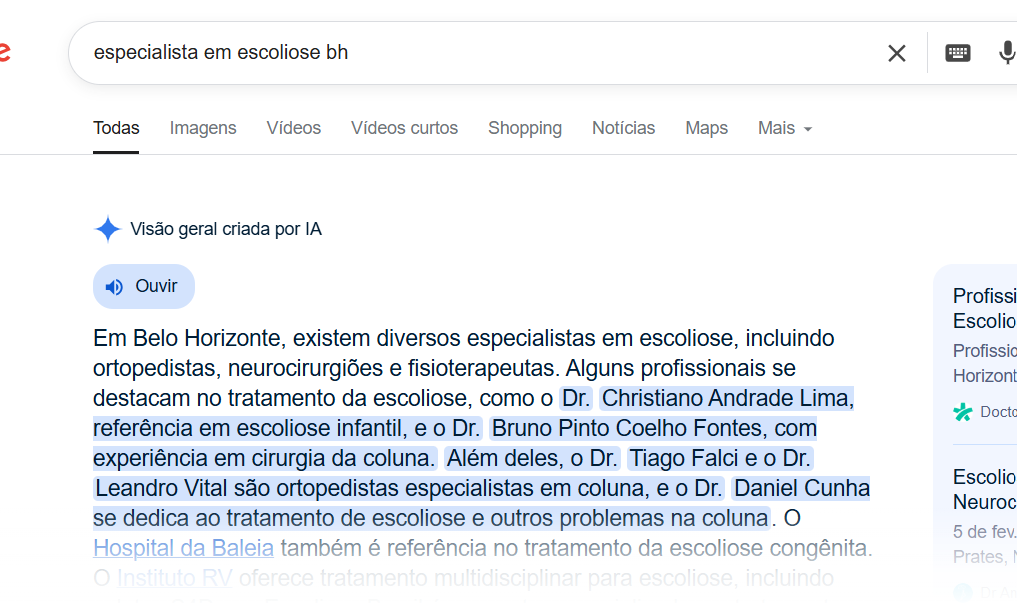
Task: Click the AI overview sparkle icon
Action: (x=108, y=229)
